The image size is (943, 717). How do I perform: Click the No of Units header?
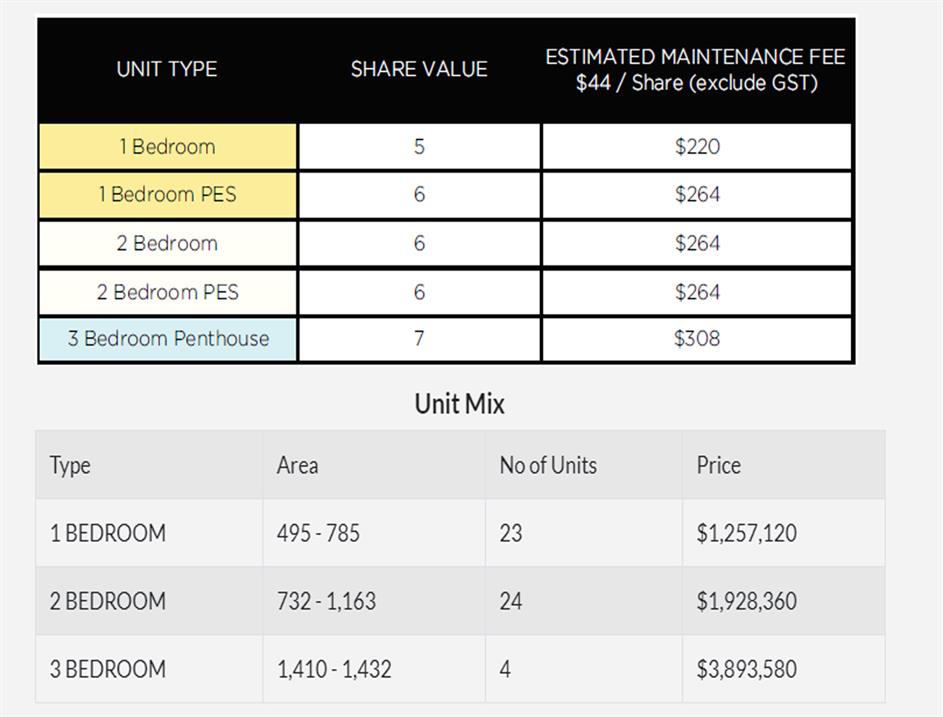548,465
